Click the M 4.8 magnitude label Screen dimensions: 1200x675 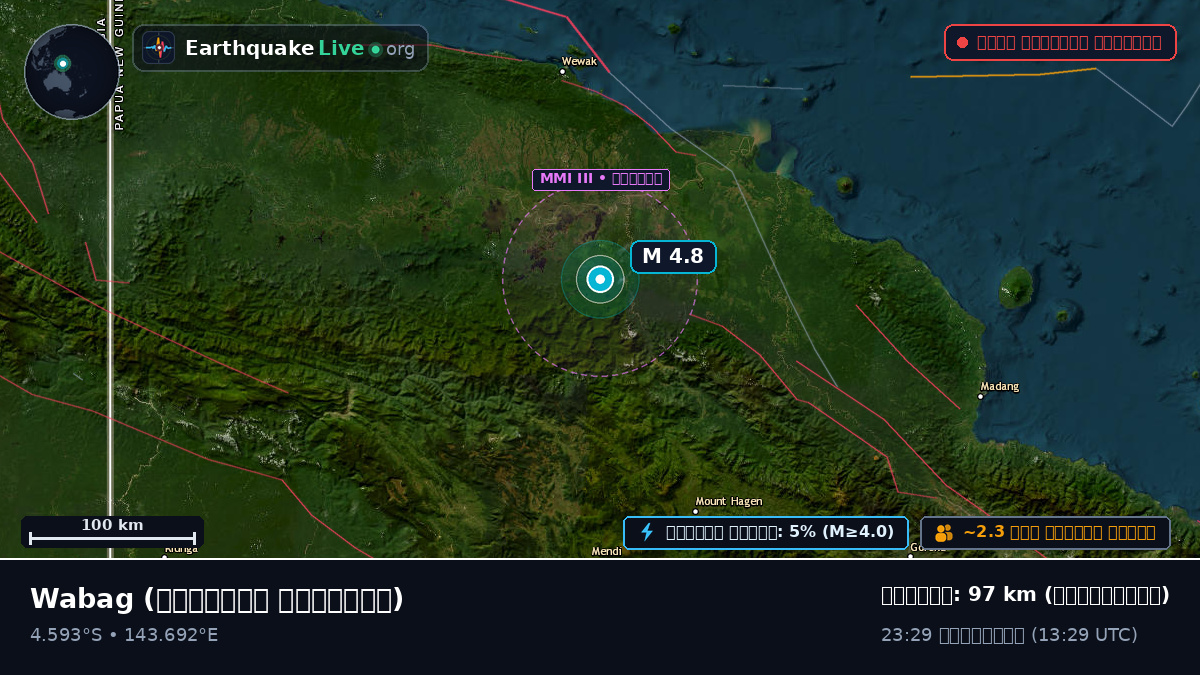(673, 257)
